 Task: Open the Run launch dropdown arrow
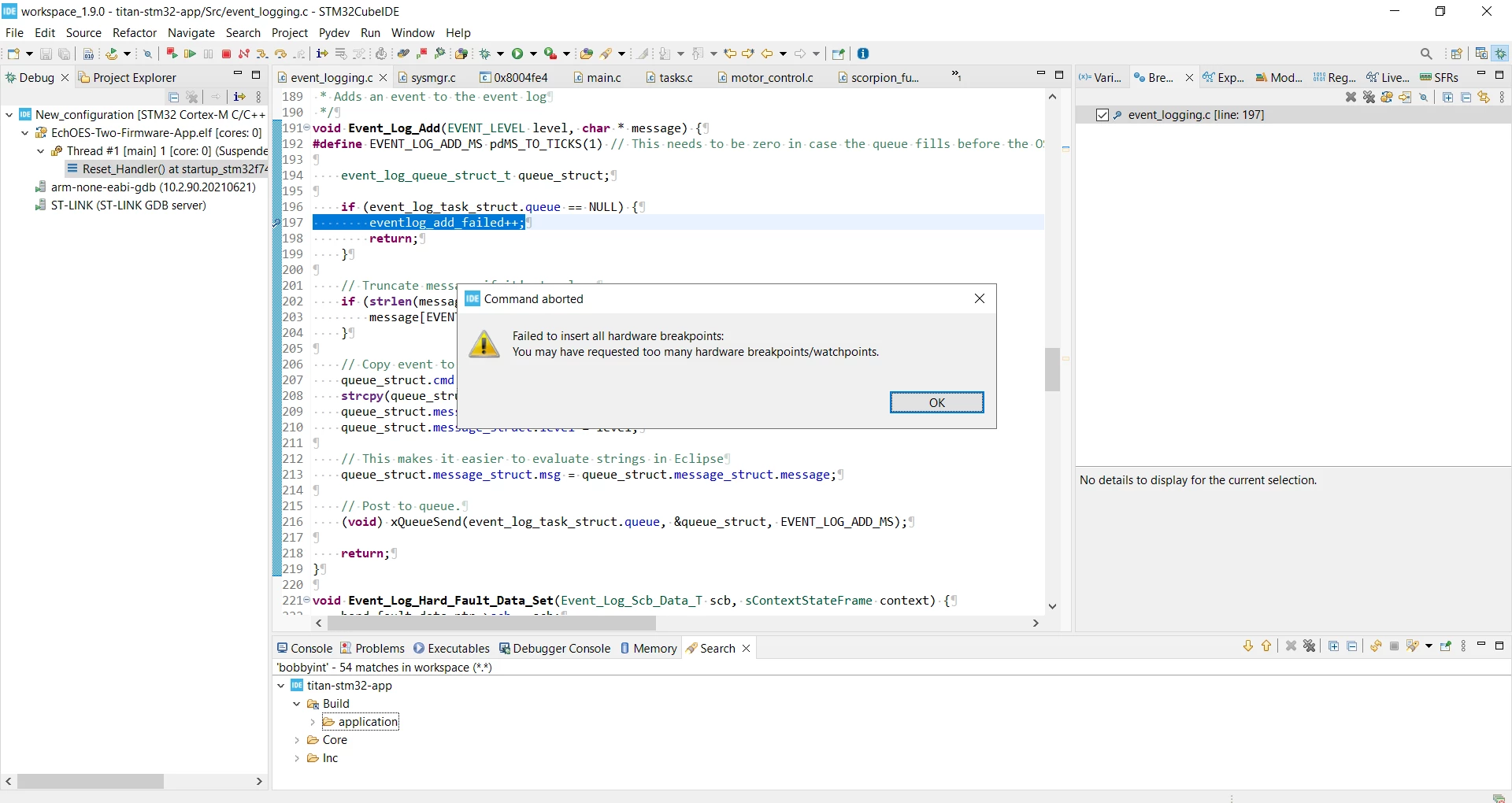(x=533, y=54)
